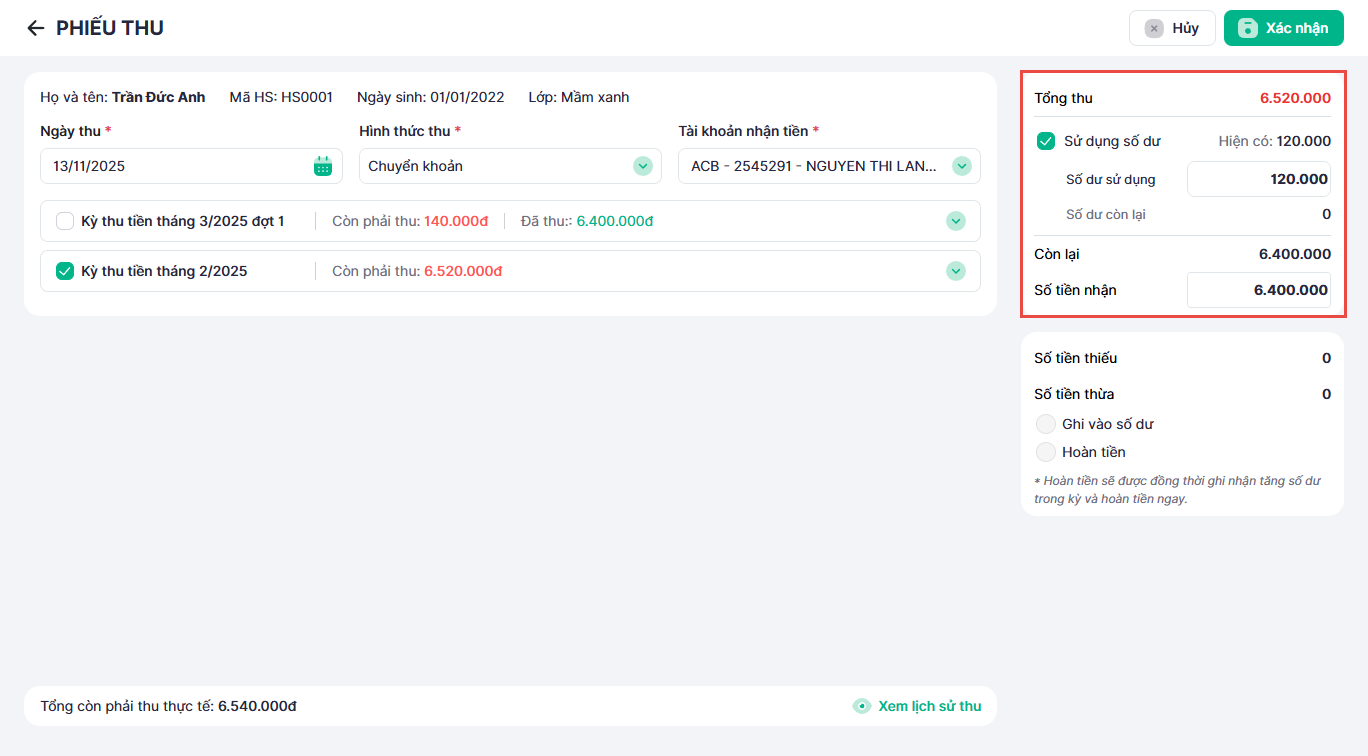
Task: Click the back arrow beside PHIẾU THU
Action: click(36, 28)
